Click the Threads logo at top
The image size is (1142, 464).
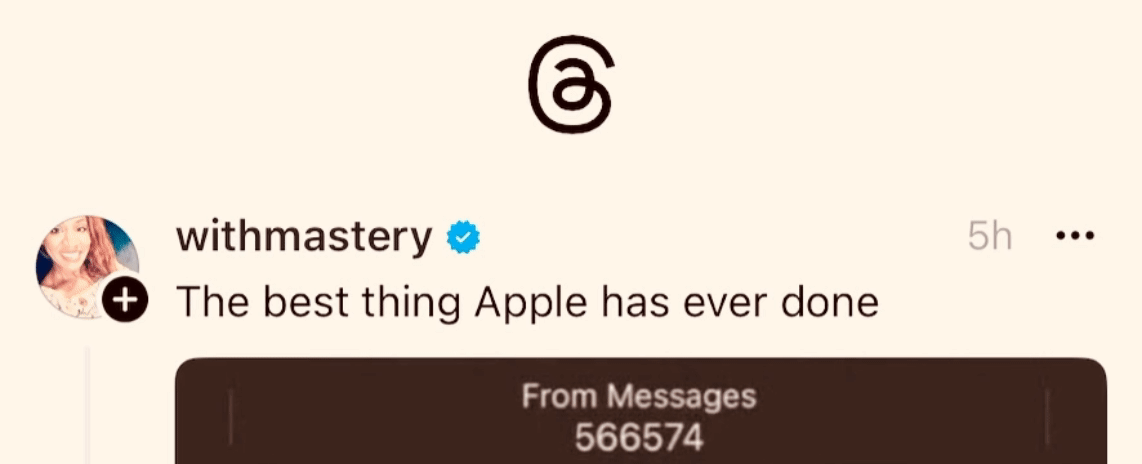(571, 84)
